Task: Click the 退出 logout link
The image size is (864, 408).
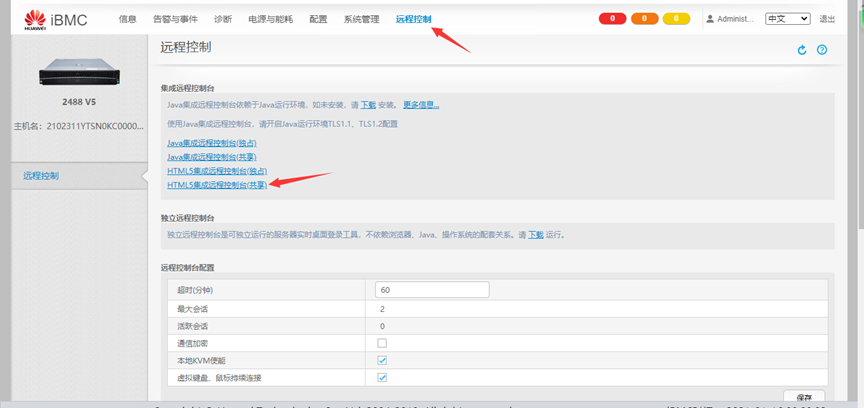Action: coord(827,19)
